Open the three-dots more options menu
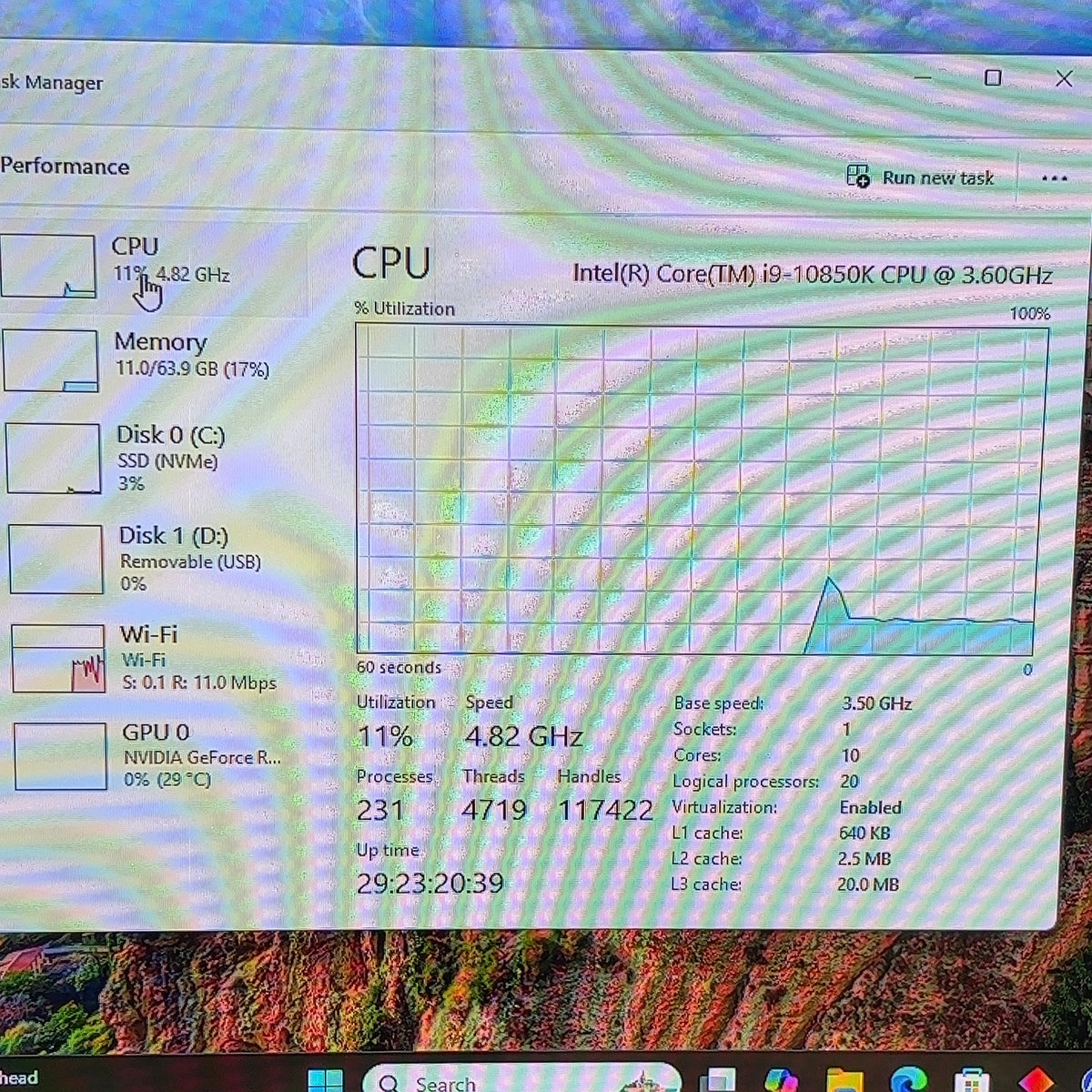 pos(1054,178)
